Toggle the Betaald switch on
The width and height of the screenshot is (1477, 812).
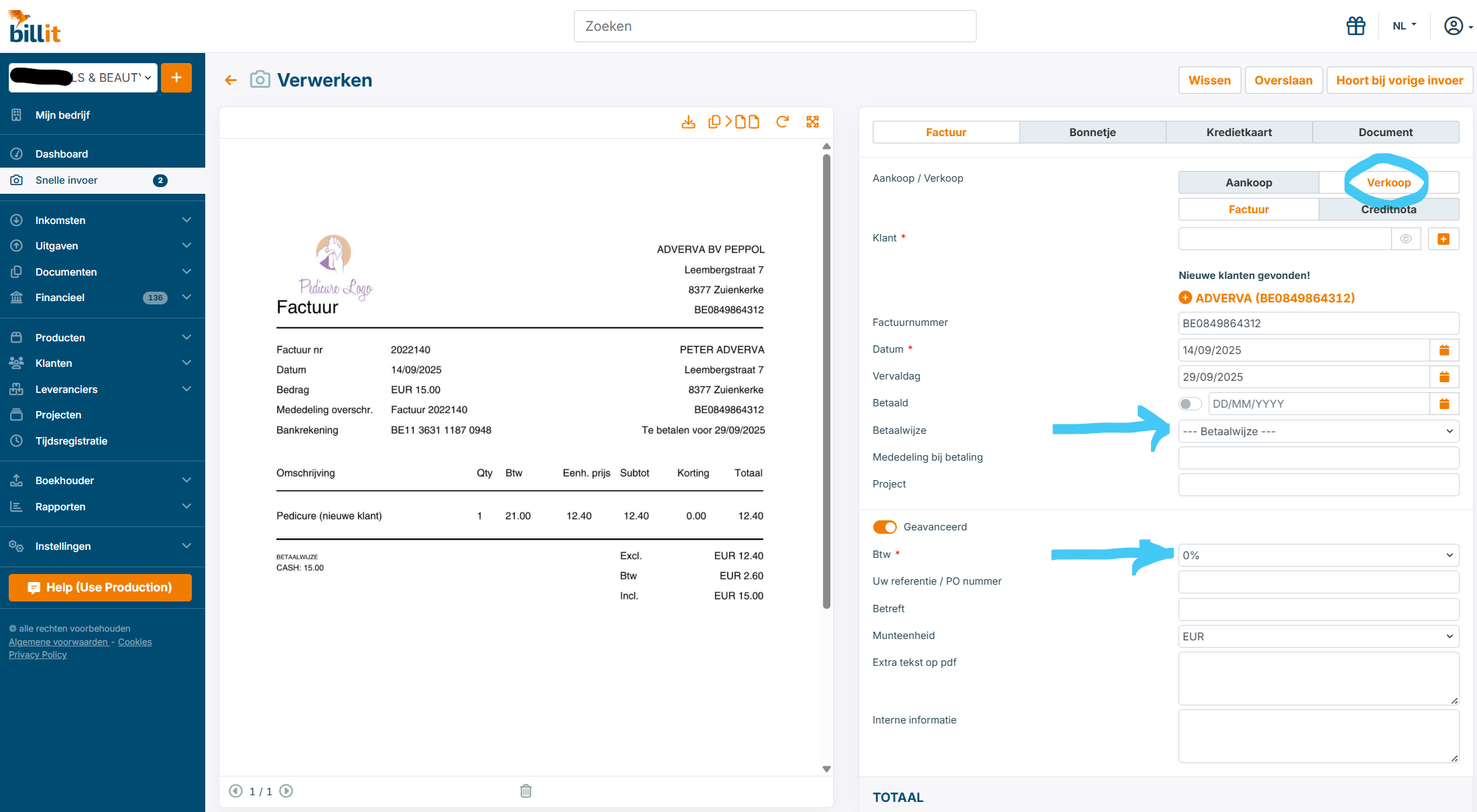pyautogui.click(x=1190, y=404)
